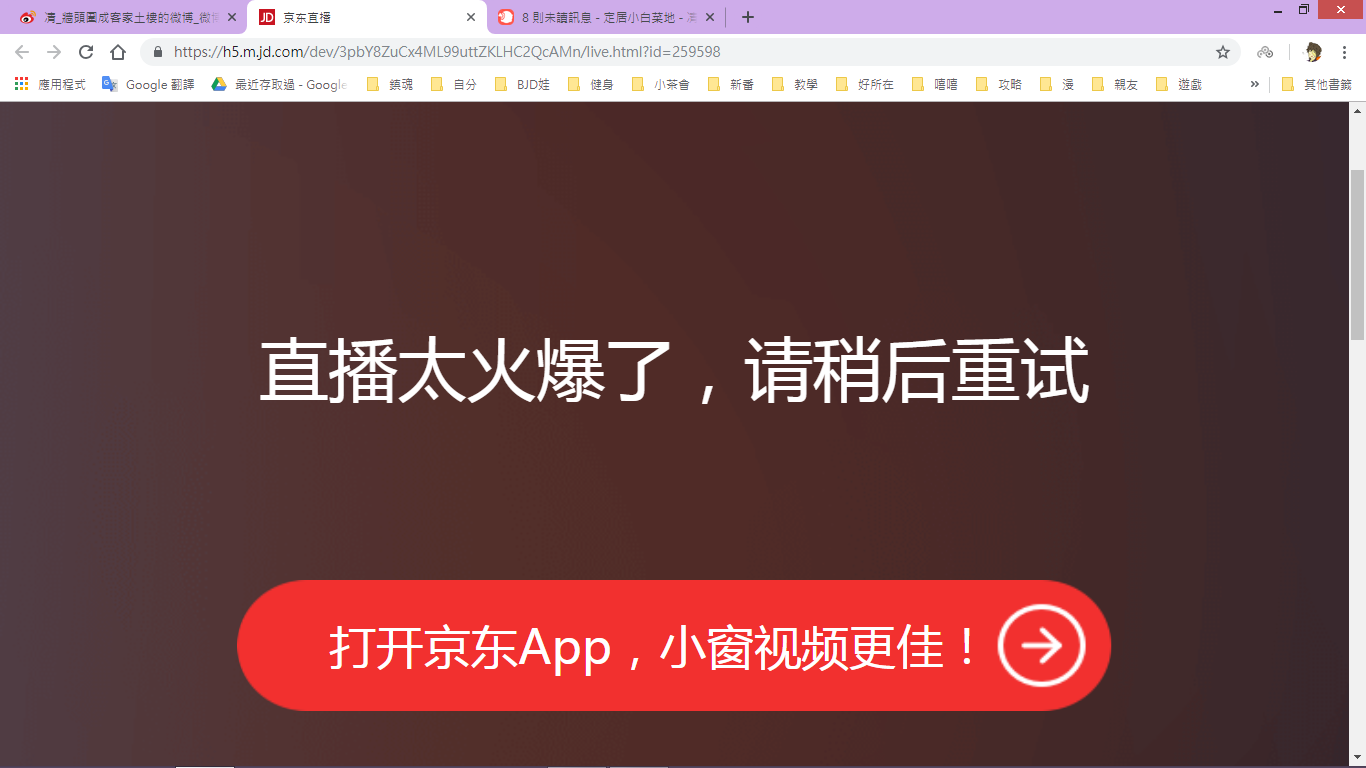Screen dimensions: 1366x768
Task: Open the 健身 bookmark folder
Action: pyautogui.click(x=591, y=85)
